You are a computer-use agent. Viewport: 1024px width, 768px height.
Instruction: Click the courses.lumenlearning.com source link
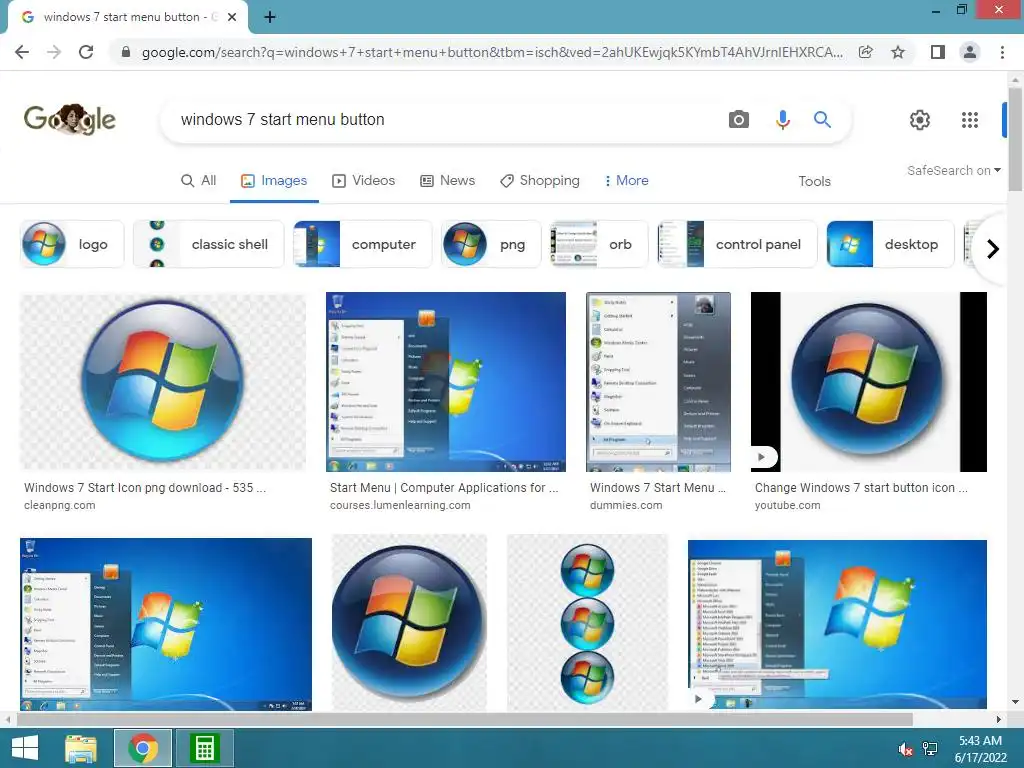tap(400, 505)
